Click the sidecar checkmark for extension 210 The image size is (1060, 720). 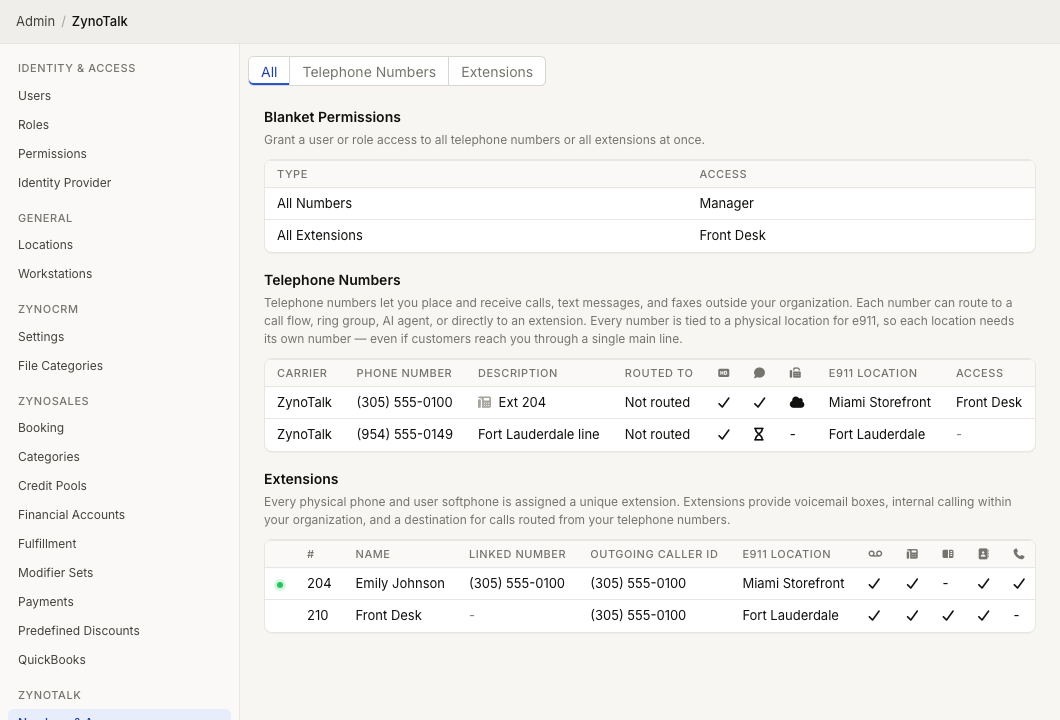coord(948,616)
